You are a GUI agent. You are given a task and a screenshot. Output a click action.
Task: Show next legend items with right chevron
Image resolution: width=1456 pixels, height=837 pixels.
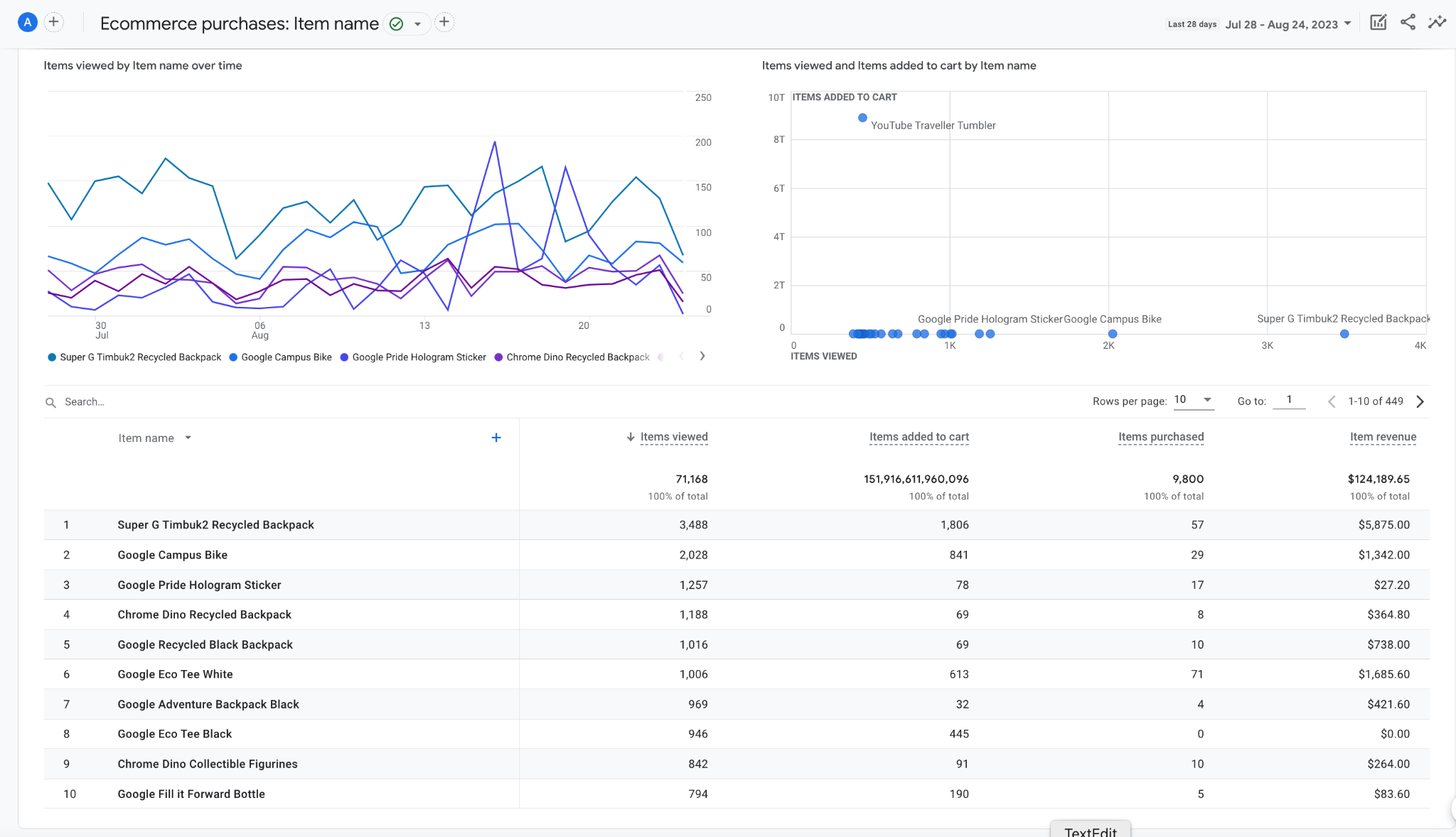pyautogui.click(x=702, y=356)
